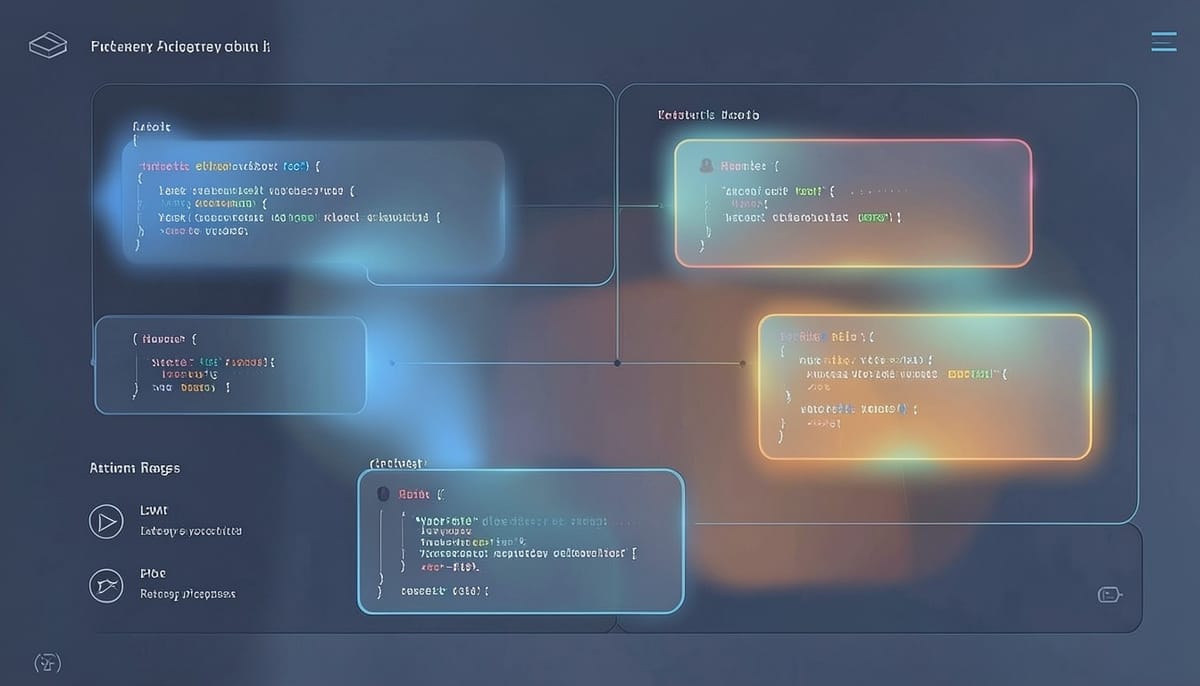The width and height of the screenshot is (1200, 686).
Task: Click the user avatar icon in pink-bordered card
Action: coord(706,165)
